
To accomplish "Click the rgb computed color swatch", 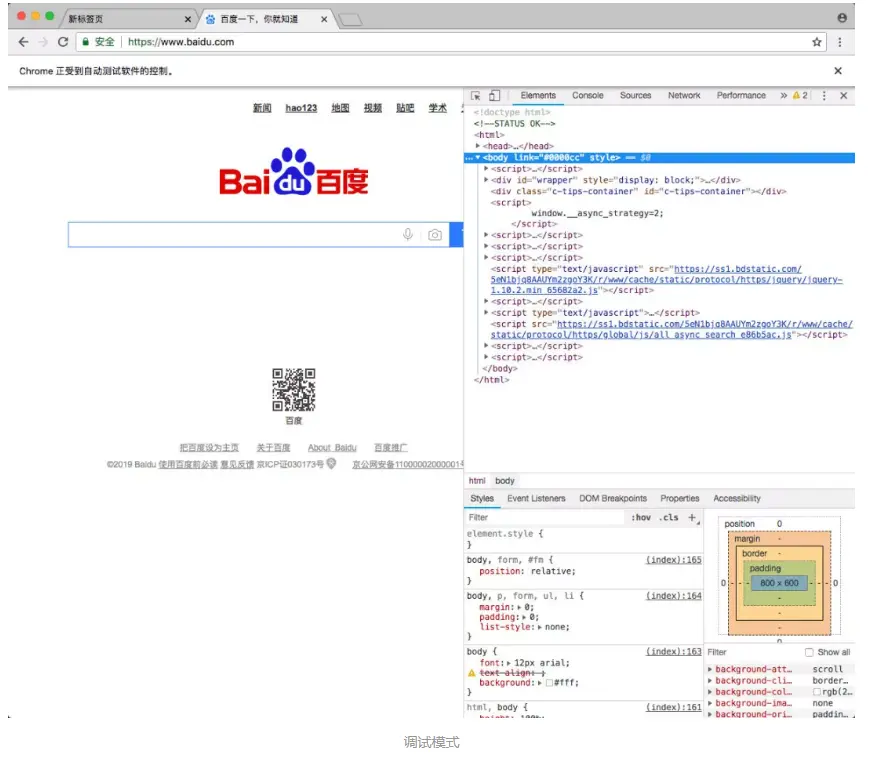I will [x=816, y=692].
